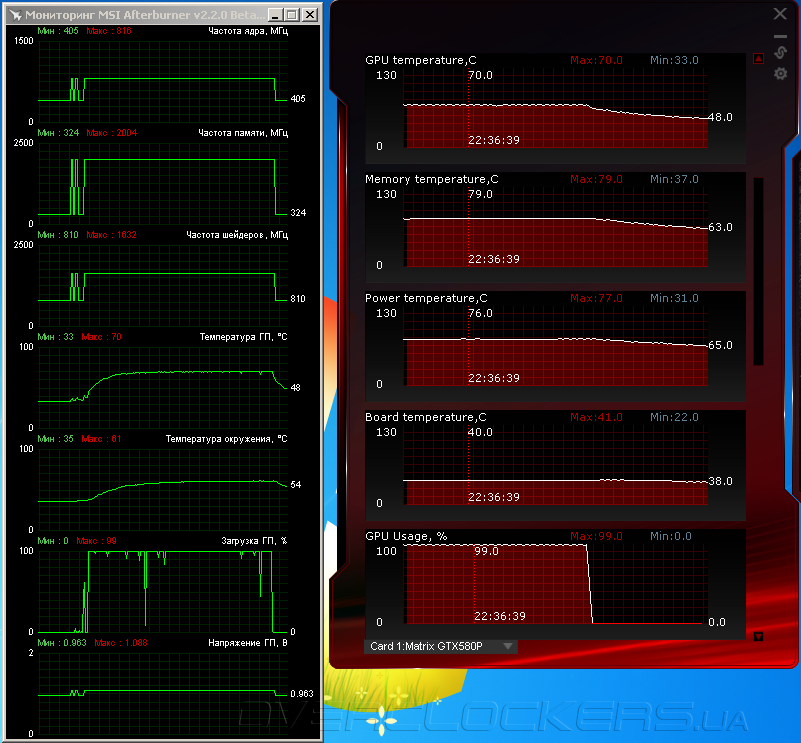
Task: Click the 'Min:22.0' board temperature value
Action: click(674, 417)
